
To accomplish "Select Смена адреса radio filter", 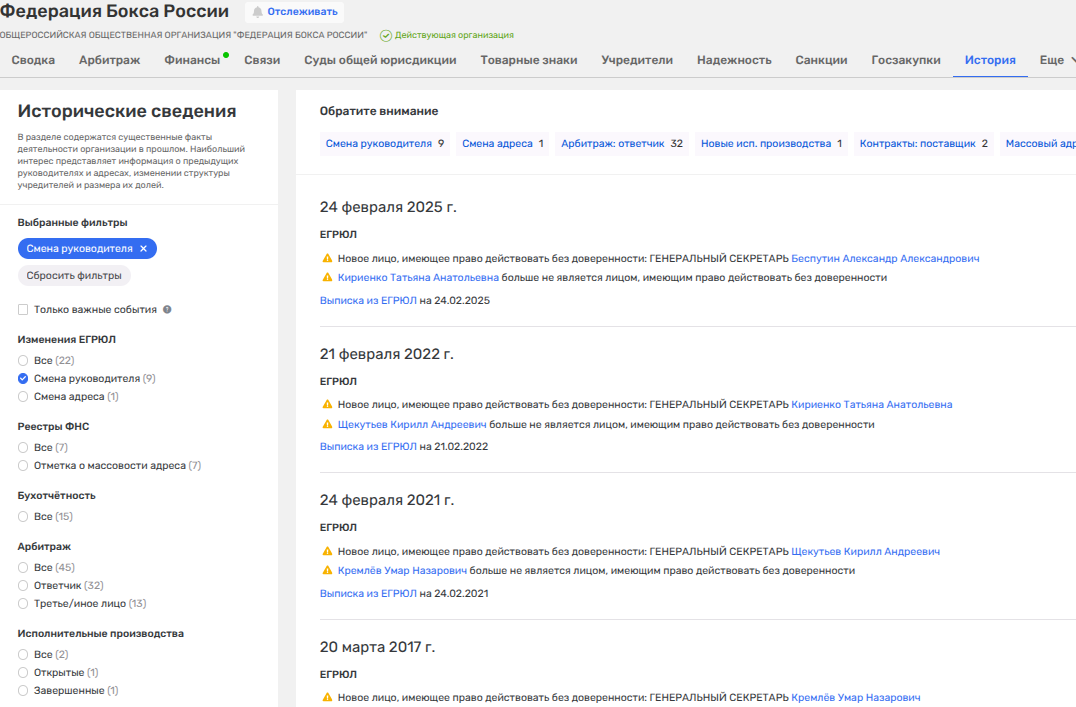I will pyautogui.click(x=23, y=397).
